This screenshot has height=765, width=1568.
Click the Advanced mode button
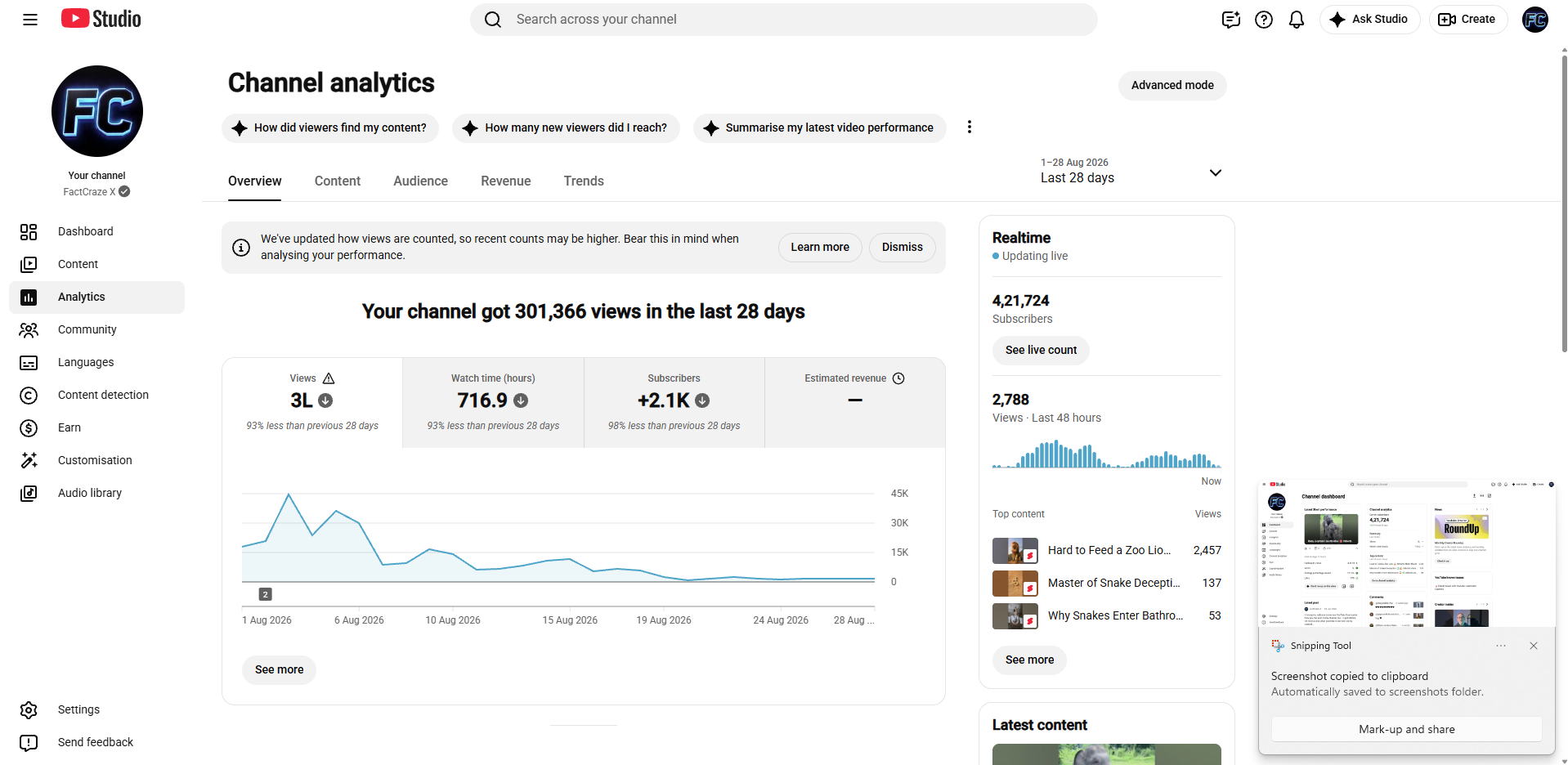tap(1172, 86)
